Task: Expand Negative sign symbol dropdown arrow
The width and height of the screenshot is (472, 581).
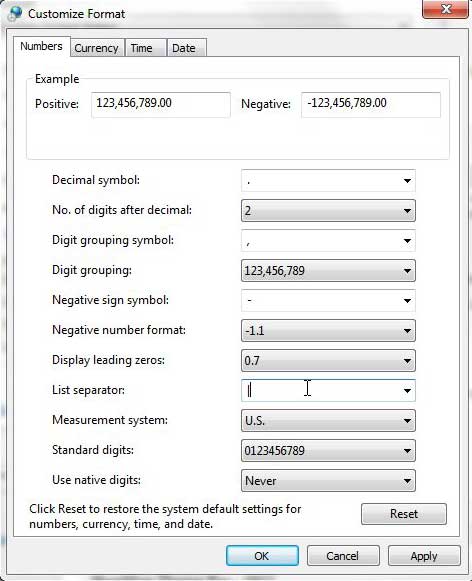Action: (x=407, y=301)
